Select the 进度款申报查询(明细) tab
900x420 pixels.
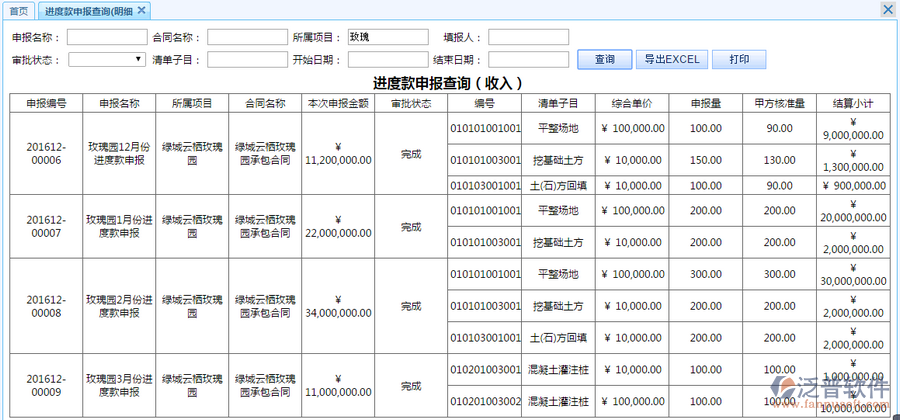pos(88,10)
